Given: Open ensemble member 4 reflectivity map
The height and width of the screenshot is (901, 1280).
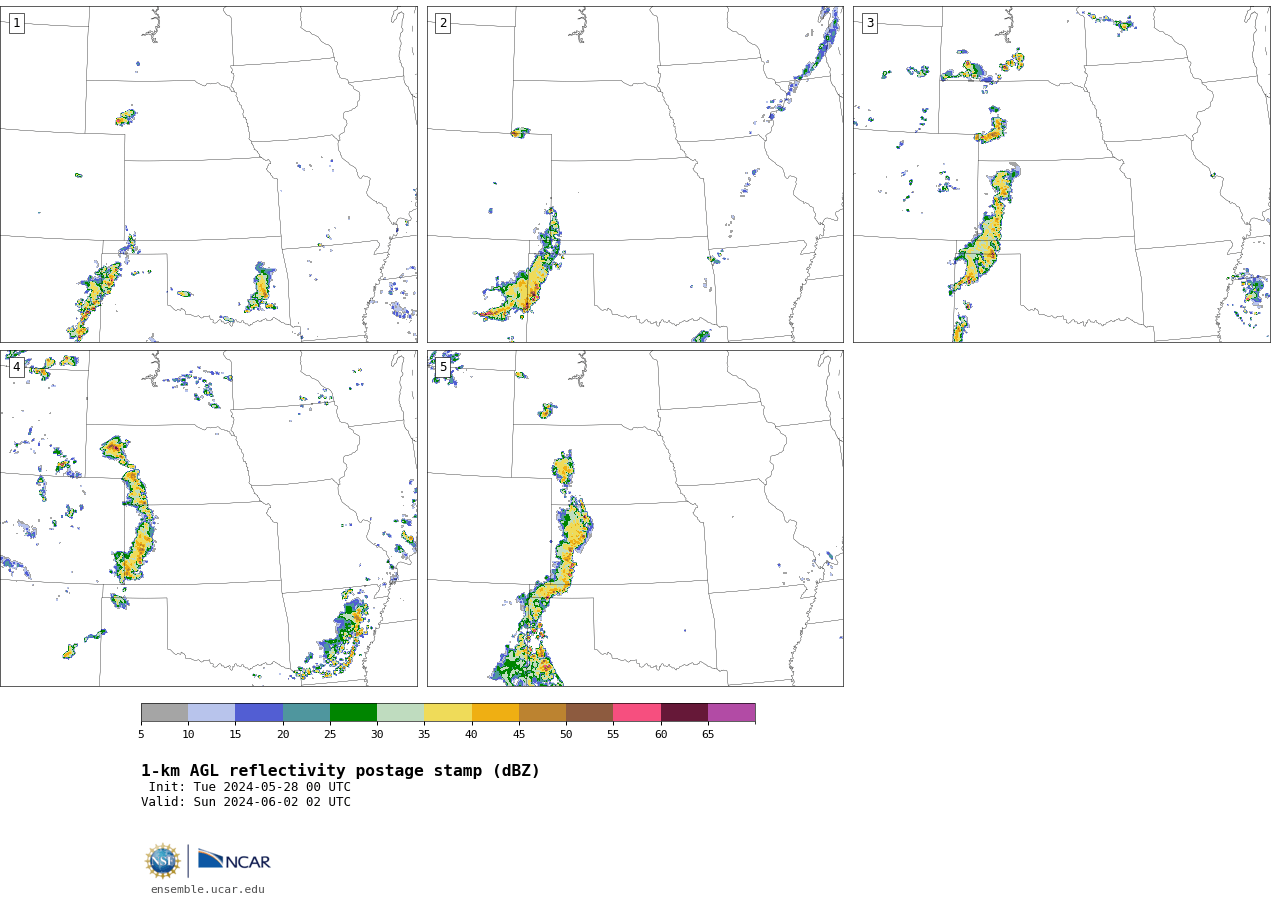Looking at the screenshot, I should pyautogui.click(x=208, y=518).
